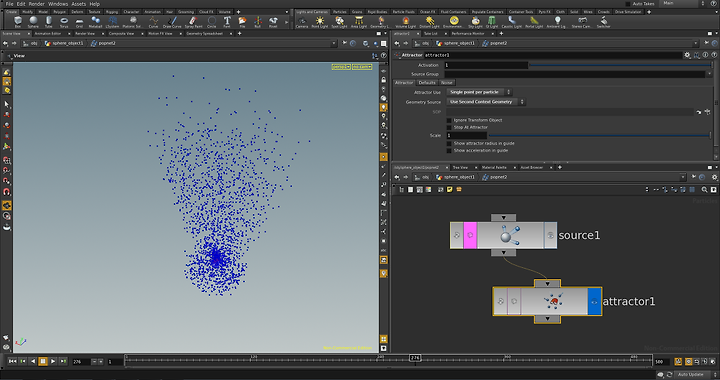Open the persp1 camera menu in viewport
The height and width of the screenshot is (380, 720).
[341, 67]
